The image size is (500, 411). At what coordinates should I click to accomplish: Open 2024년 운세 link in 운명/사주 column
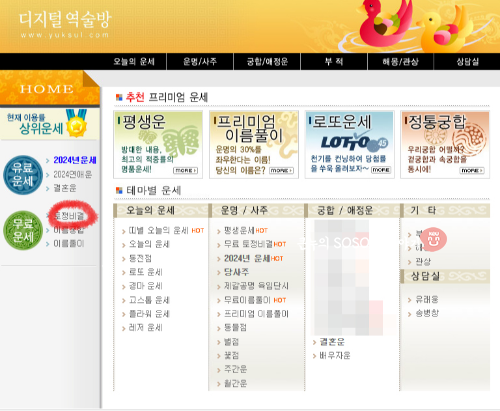pos(247,258)
